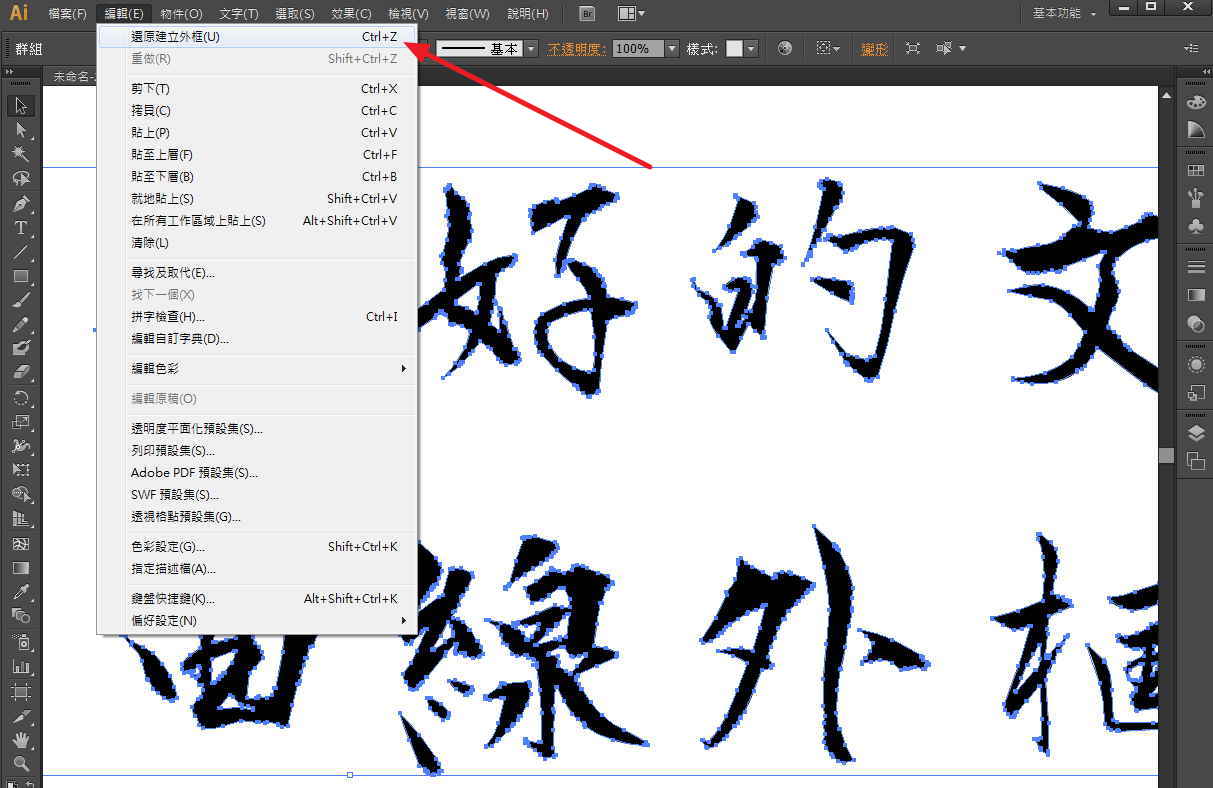Open the 檔案(F) menu
Image resolution: width=1213 pixels, height=788 pixels.
click(67, 14)
